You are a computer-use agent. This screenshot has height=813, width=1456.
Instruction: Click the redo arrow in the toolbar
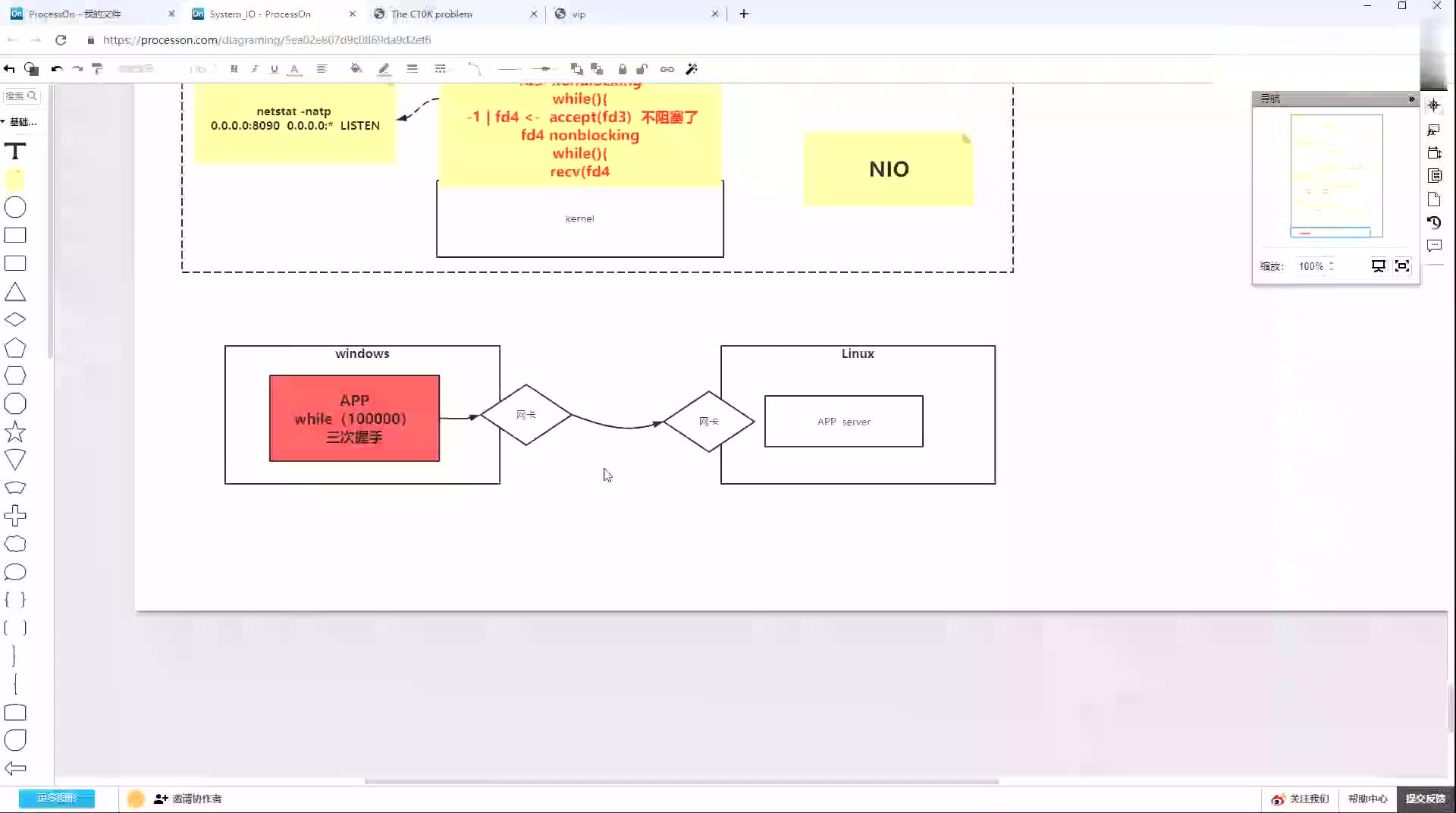click(77, 69)
